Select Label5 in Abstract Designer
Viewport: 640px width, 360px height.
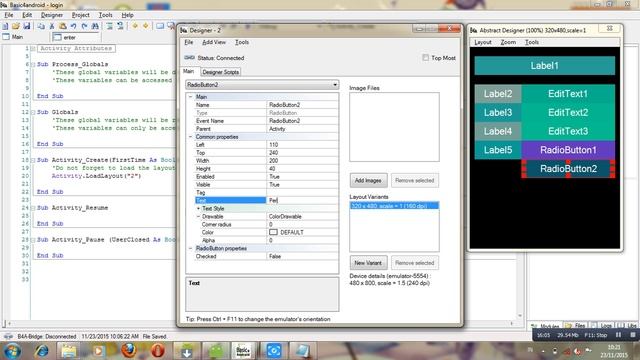click(498, 150)
